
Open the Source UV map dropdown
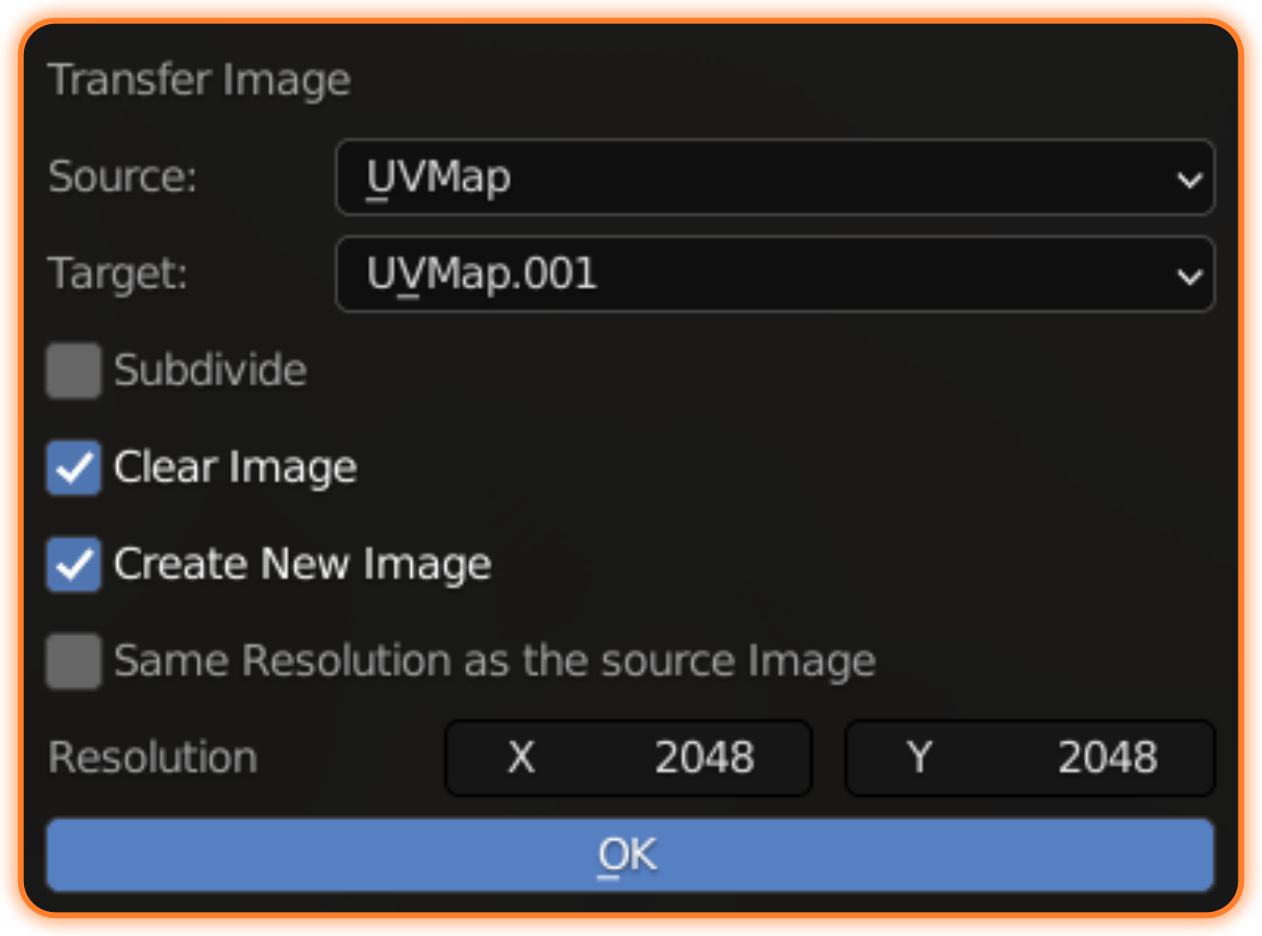click(x=775, y=177)
